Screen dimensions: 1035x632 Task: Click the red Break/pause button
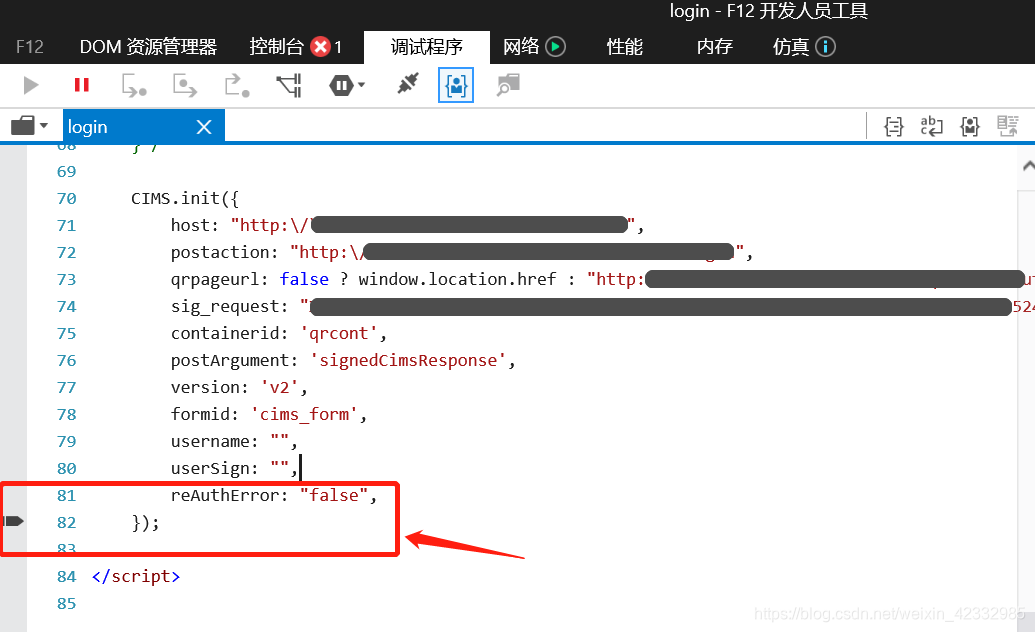click(82, 85)
